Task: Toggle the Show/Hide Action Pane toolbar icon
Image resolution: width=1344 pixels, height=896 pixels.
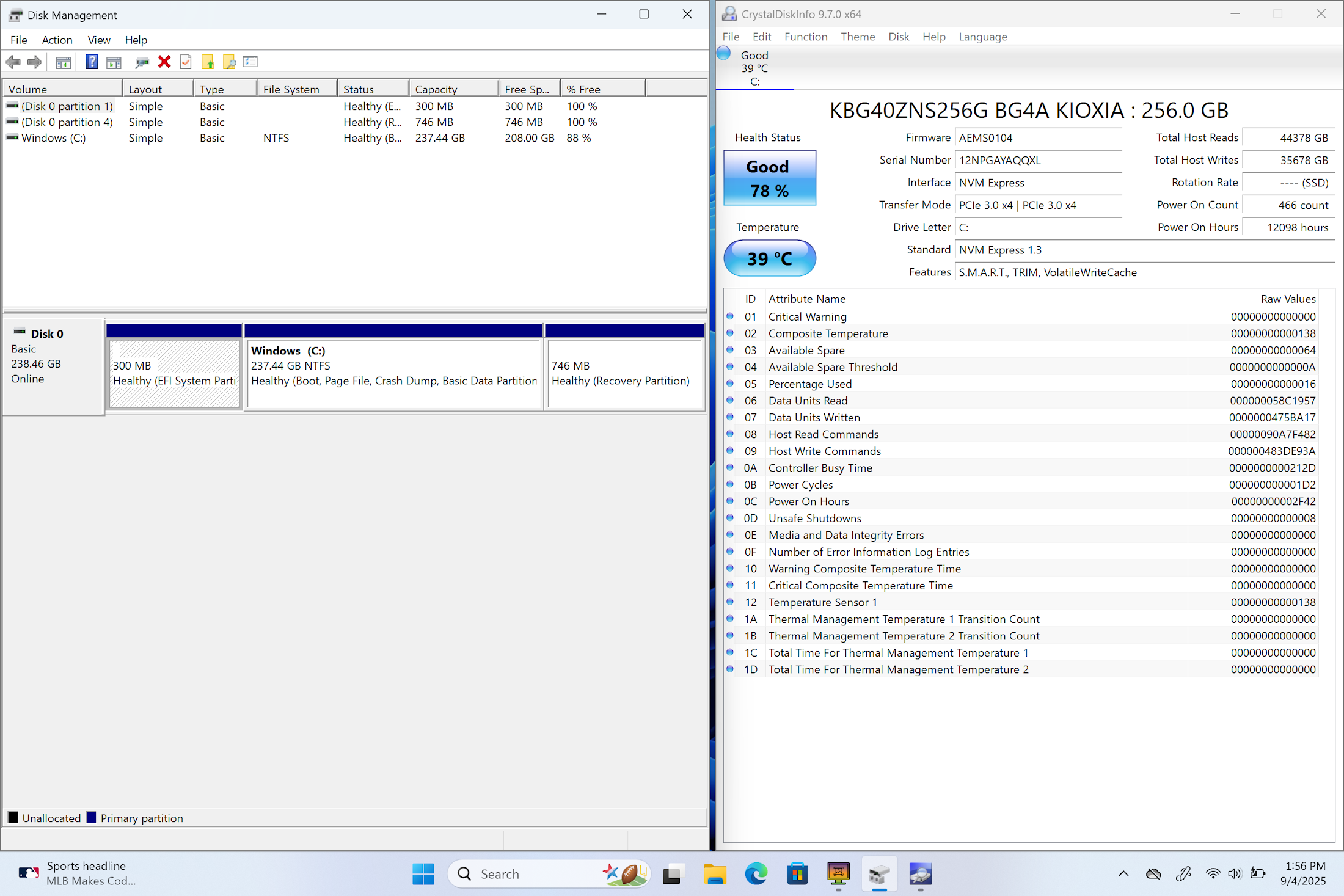Action: point(114,62)
